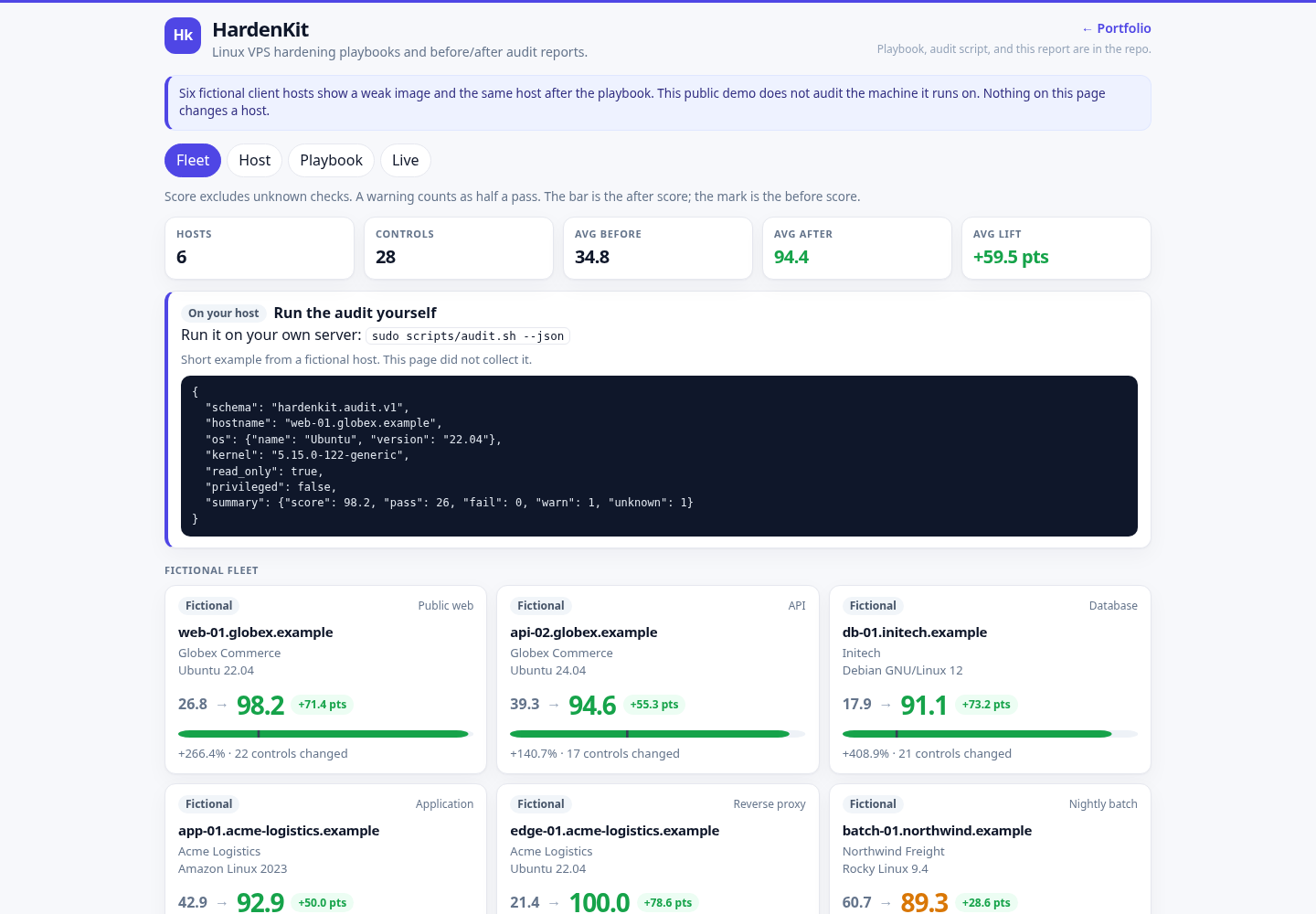This screenshot has width=1316, height=914.
Task: Click the web-01 score progress bar
Action: [x=325, y=734]
